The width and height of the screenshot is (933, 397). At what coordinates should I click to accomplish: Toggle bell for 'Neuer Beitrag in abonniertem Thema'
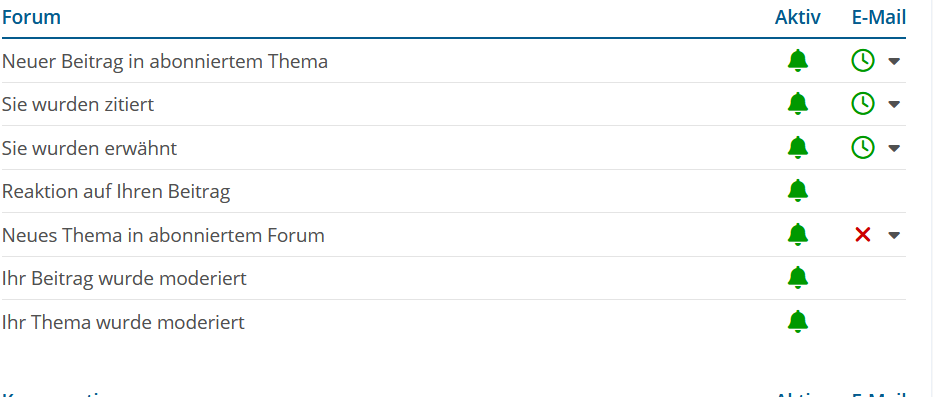(x=798, y=61)
